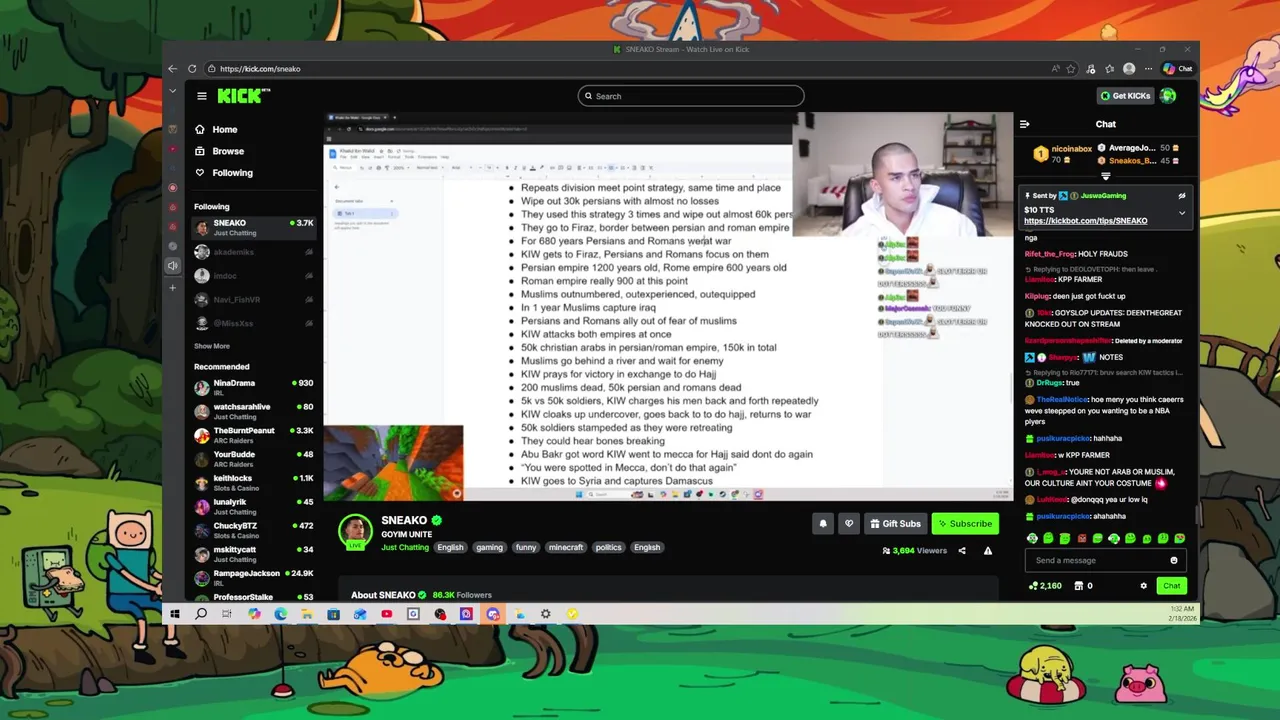Click the browser favorites star icon
The width and height of the screenshot is (1280, 720).
click(1071, 69)
